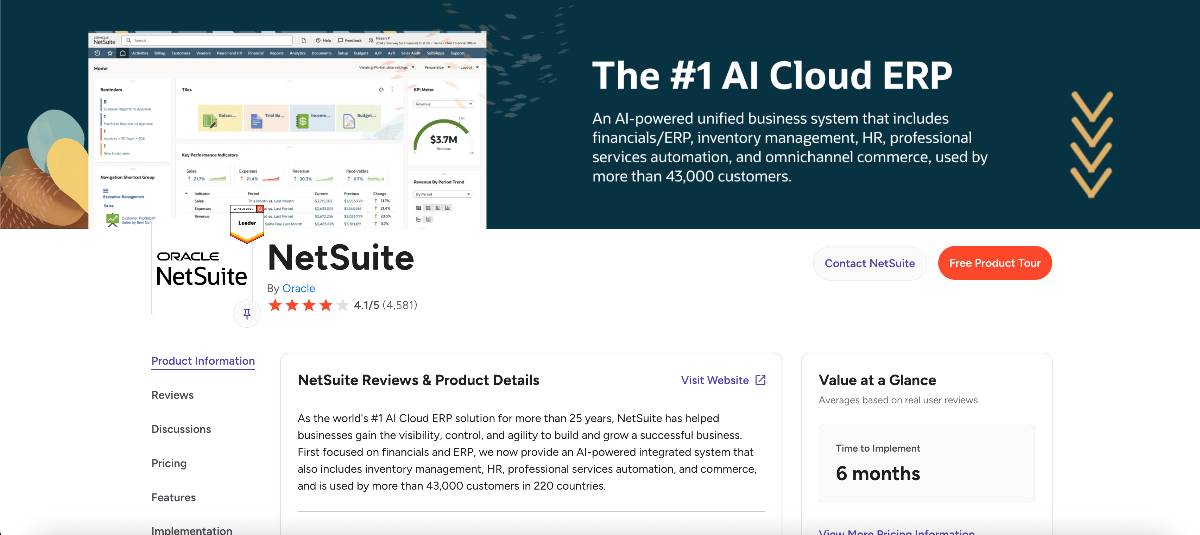Click the 4.1/5 rating text
The width and height of the screenshot is (1200, 535).
[366, 305]
